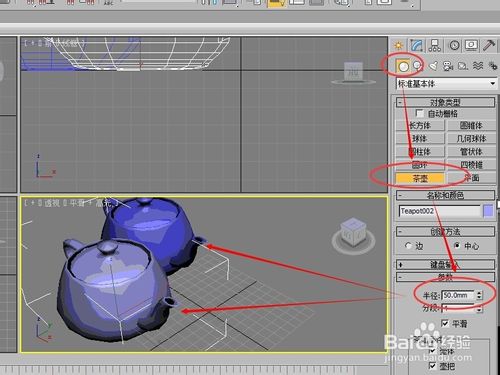Click the 分段 value field
The image size is (500, 375).
458,309
